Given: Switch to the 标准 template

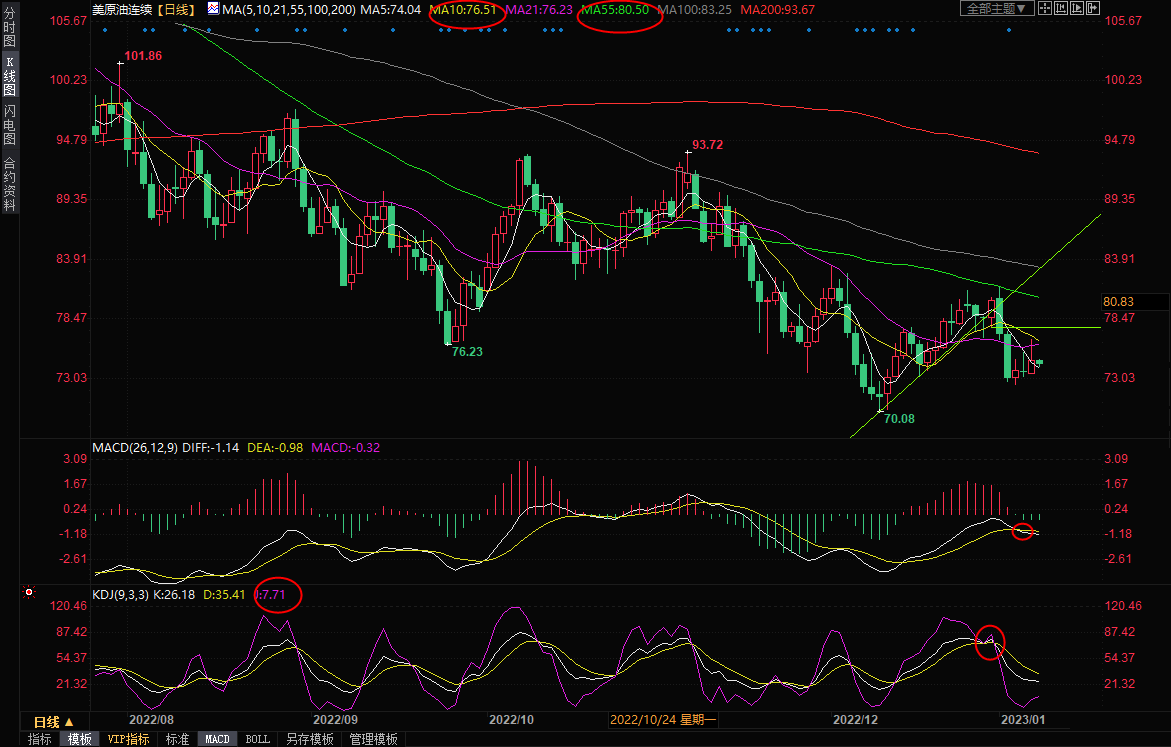Looking at the screenshot, I should click(x=177, y=739).
